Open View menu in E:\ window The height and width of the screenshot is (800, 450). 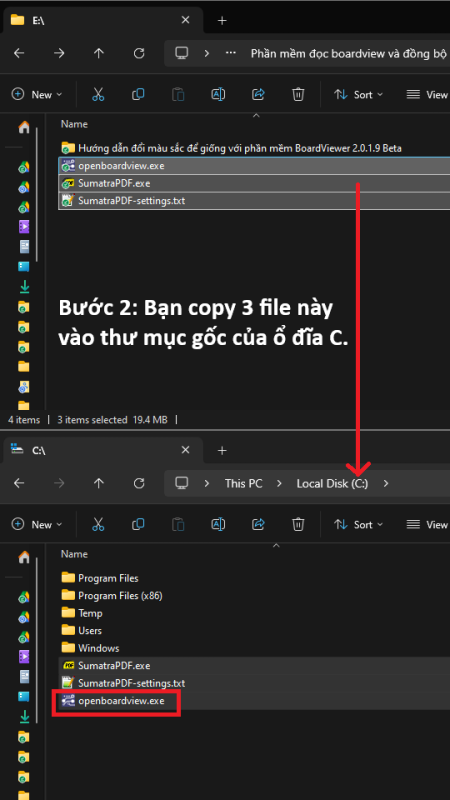coord(428,94)
